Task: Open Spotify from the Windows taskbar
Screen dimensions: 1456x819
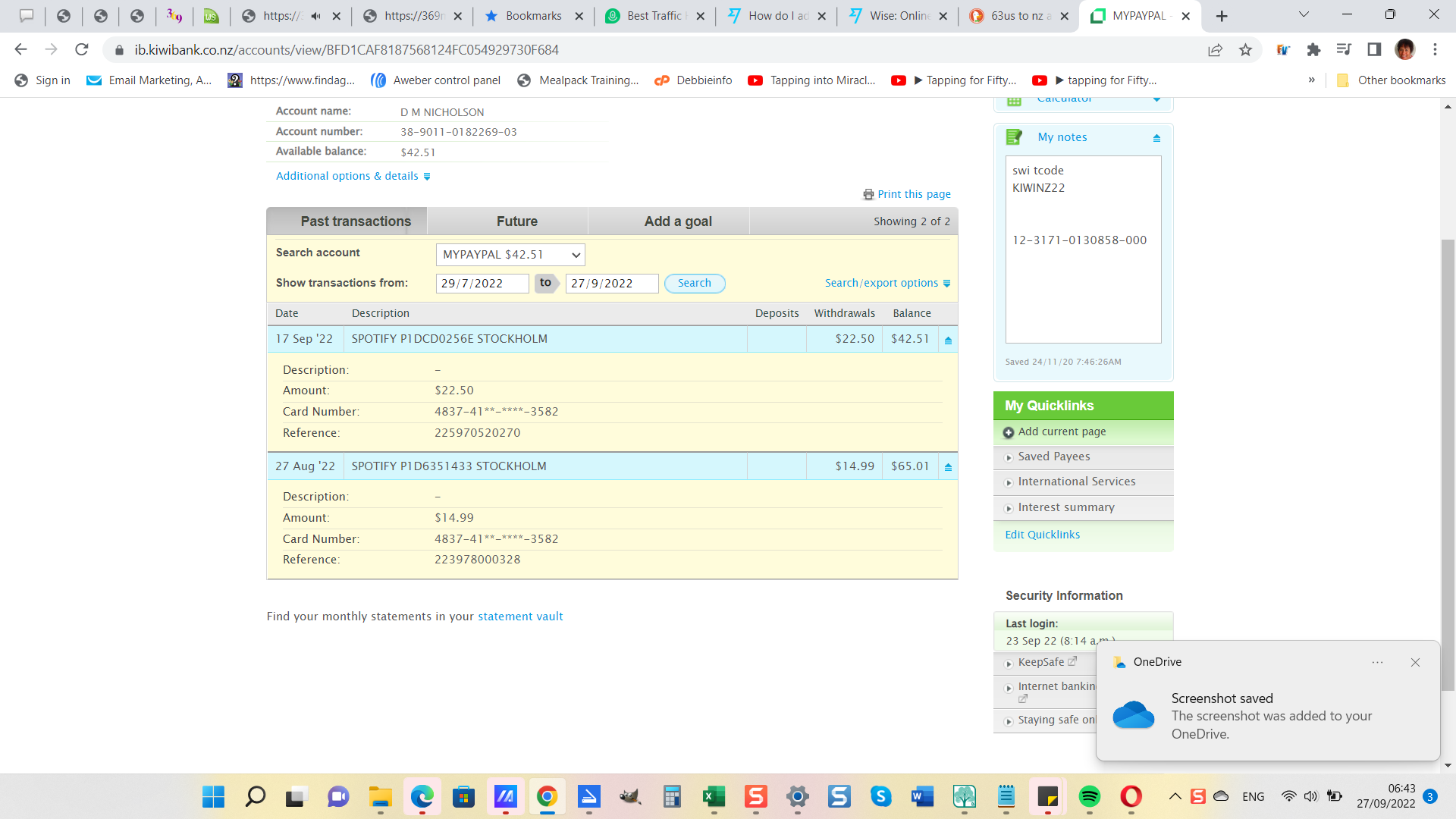Action: point(1089,796)
